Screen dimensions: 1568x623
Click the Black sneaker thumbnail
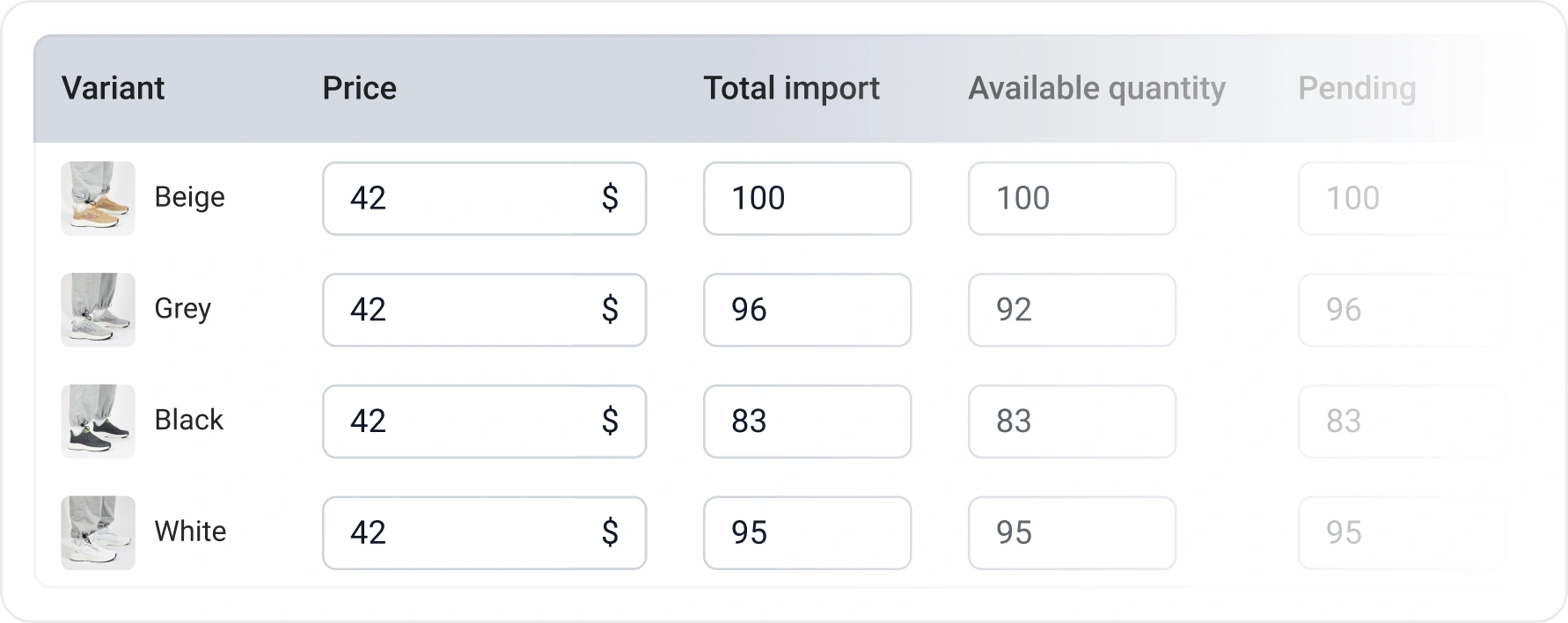98,421
